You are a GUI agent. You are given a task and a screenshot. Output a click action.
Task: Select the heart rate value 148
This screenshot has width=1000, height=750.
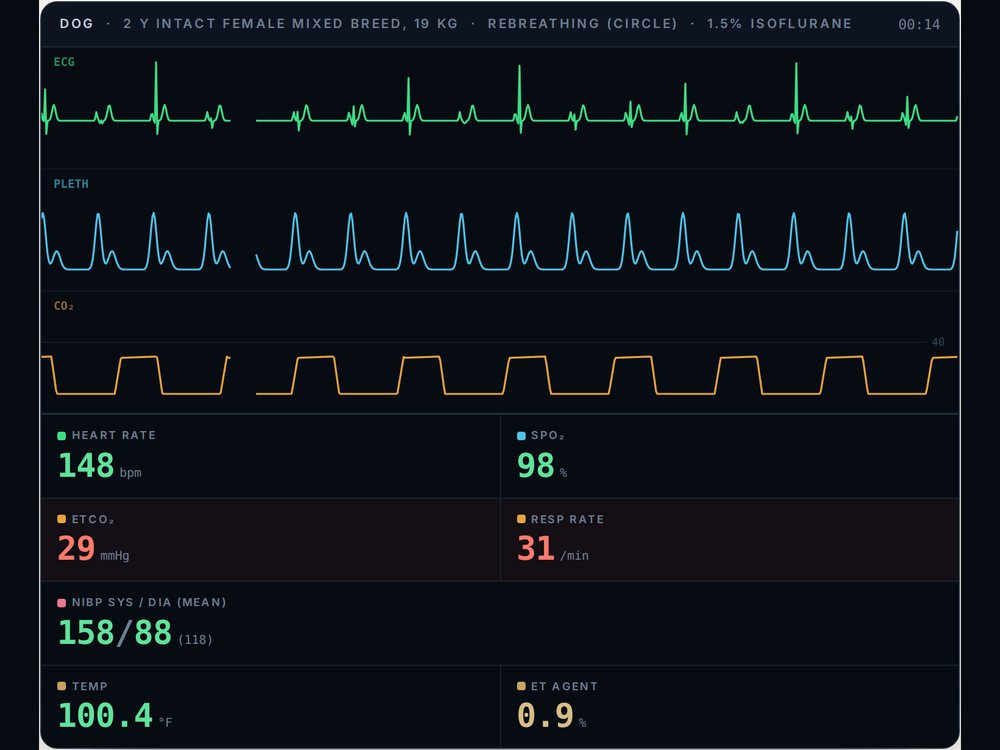(x=86, y=465)
